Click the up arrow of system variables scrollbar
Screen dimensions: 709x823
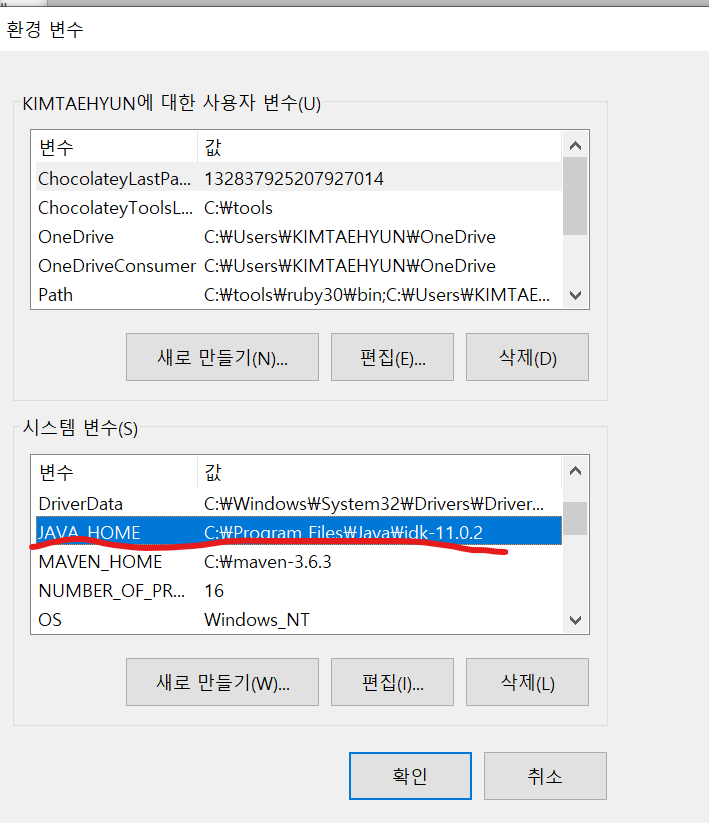(575, 470)
